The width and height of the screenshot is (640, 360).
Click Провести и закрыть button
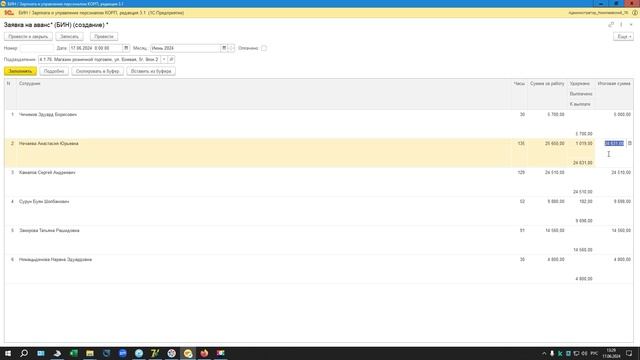[x=28, y=37]
